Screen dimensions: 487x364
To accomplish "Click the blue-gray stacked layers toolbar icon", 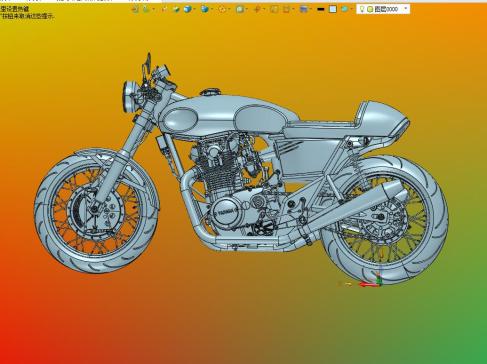I will point(303,9).
